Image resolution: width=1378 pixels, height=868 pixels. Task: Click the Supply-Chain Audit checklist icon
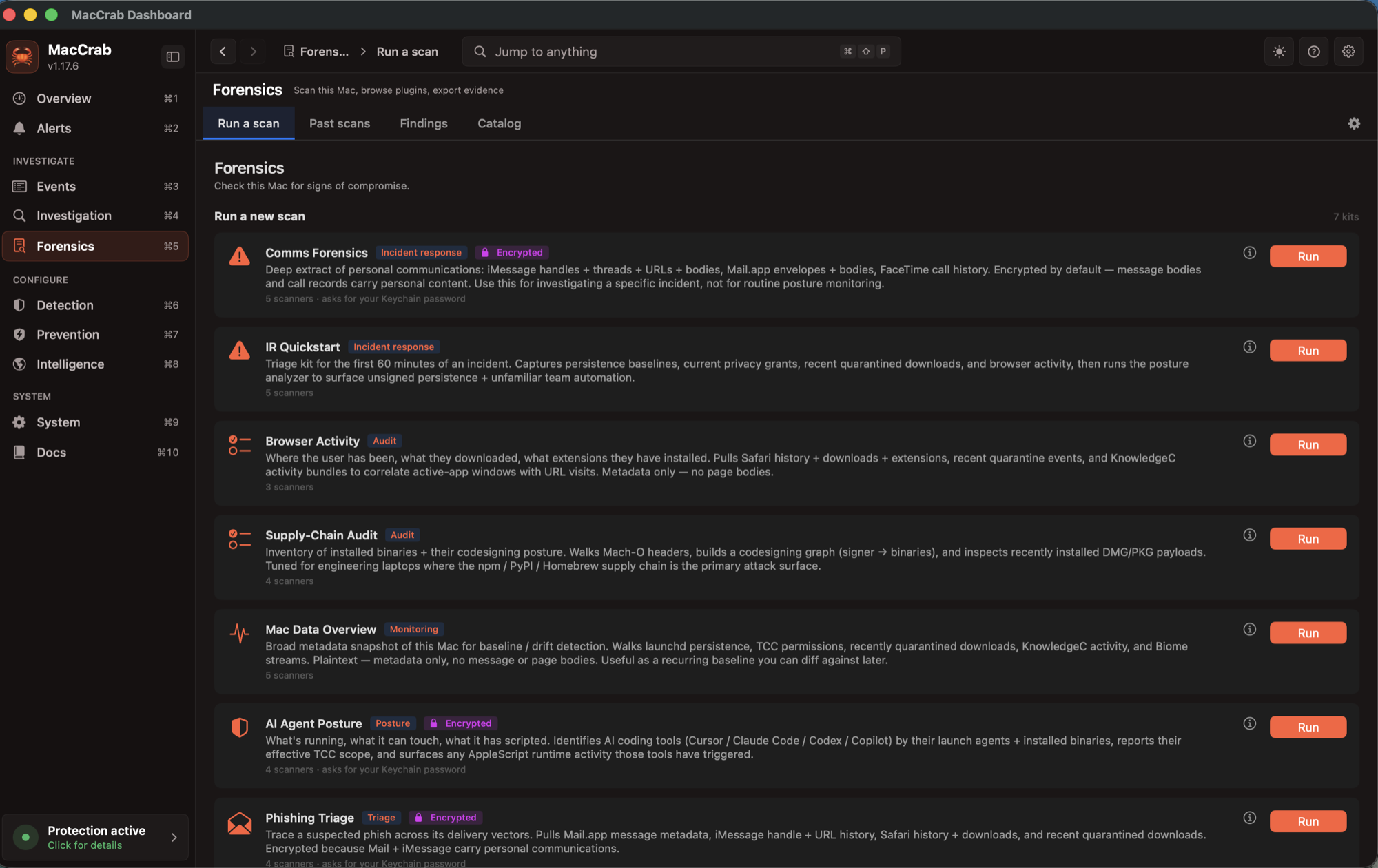coord(239,539)
